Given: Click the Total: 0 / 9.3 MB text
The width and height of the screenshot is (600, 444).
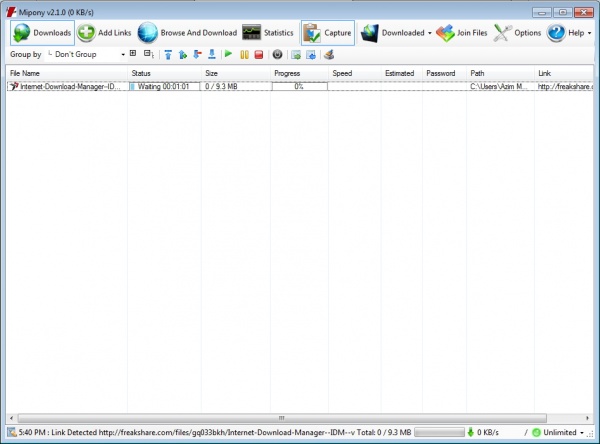Looking at the screenshot, I should pos(384,433).
